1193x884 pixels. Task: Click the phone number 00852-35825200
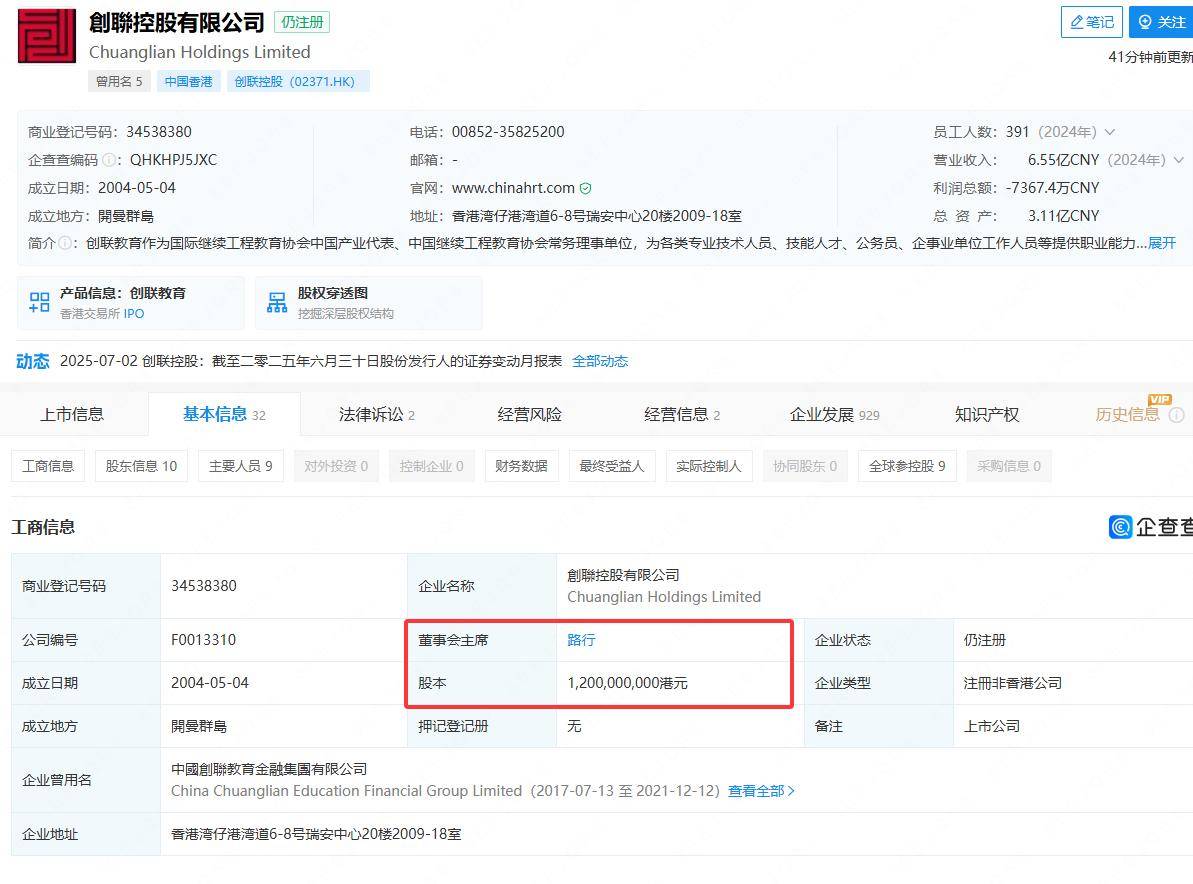(x=508, y=132)
